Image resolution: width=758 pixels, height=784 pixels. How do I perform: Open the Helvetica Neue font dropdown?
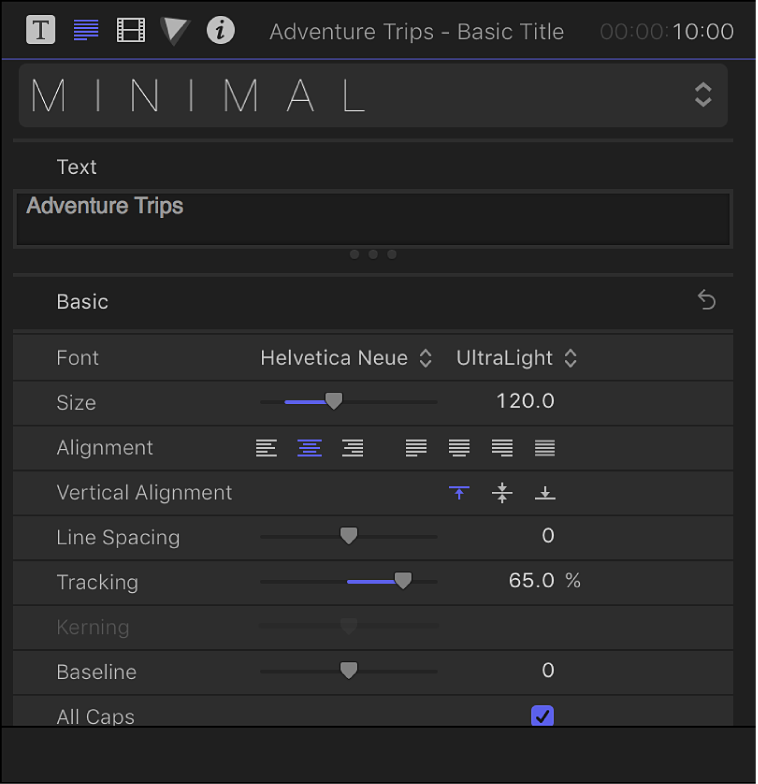tap(346, 358)
